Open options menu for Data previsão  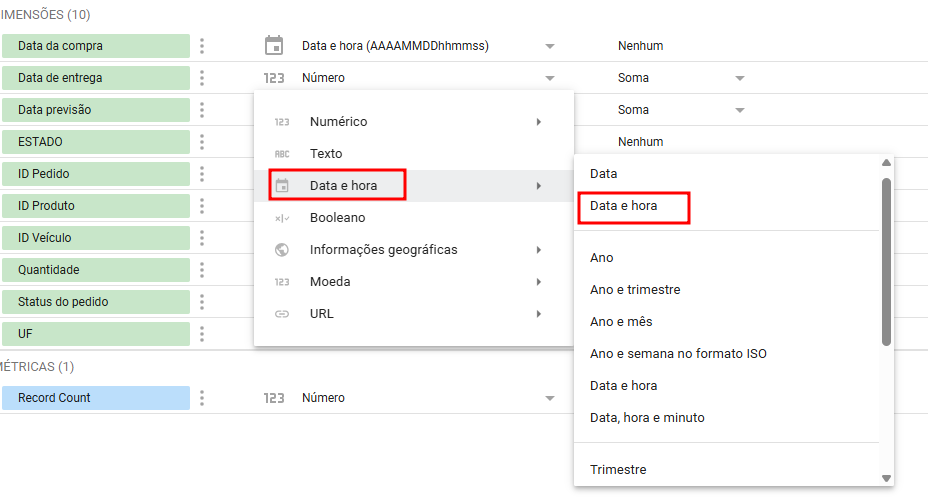(x=202, y=110)
